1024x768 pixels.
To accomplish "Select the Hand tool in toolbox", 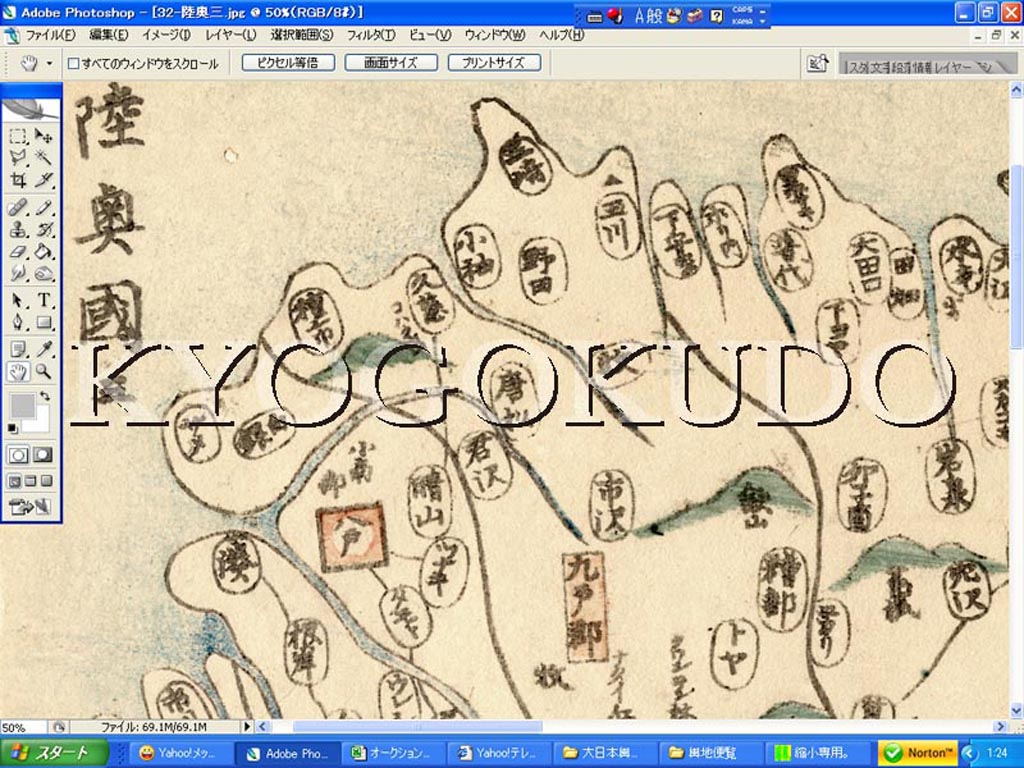I will [18, 372].
